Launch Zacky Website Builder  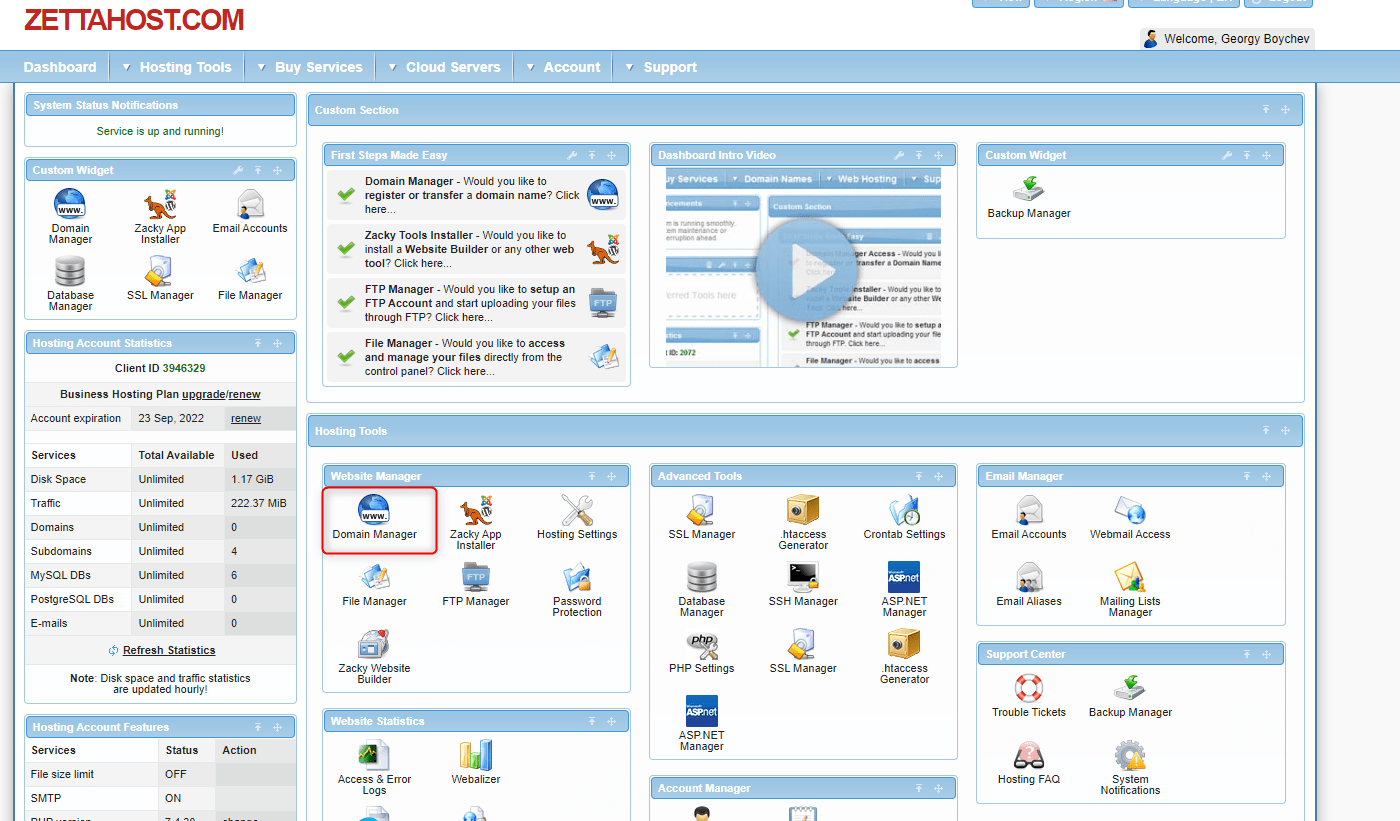(x=374, y=657)
